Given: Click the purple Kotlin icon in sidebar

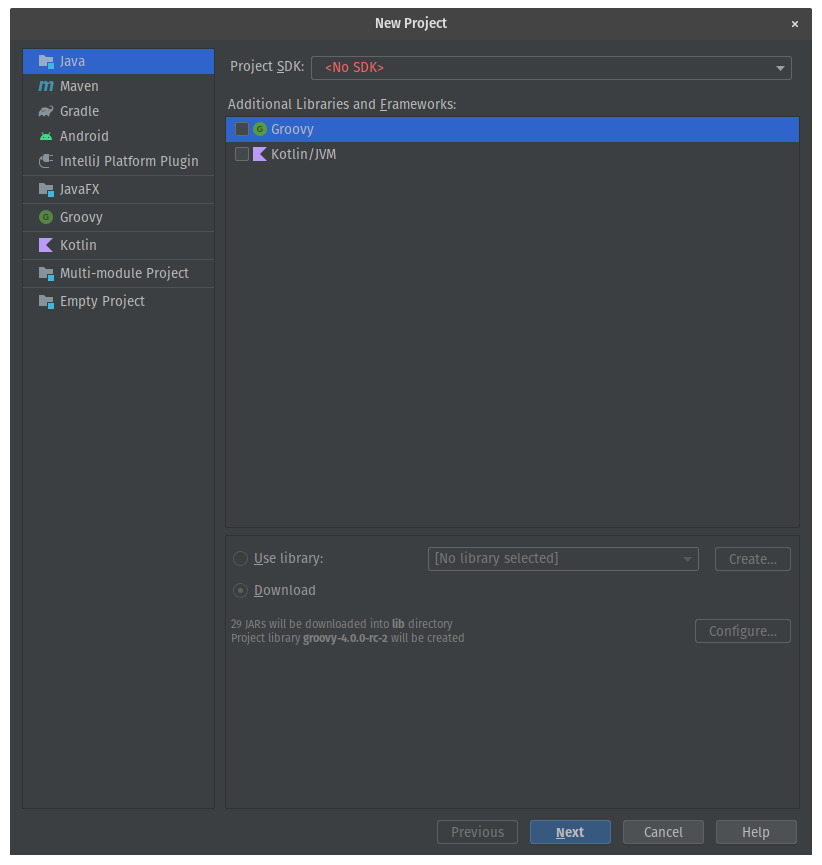Looking at the screenshot, I should [x=46, y=245].
